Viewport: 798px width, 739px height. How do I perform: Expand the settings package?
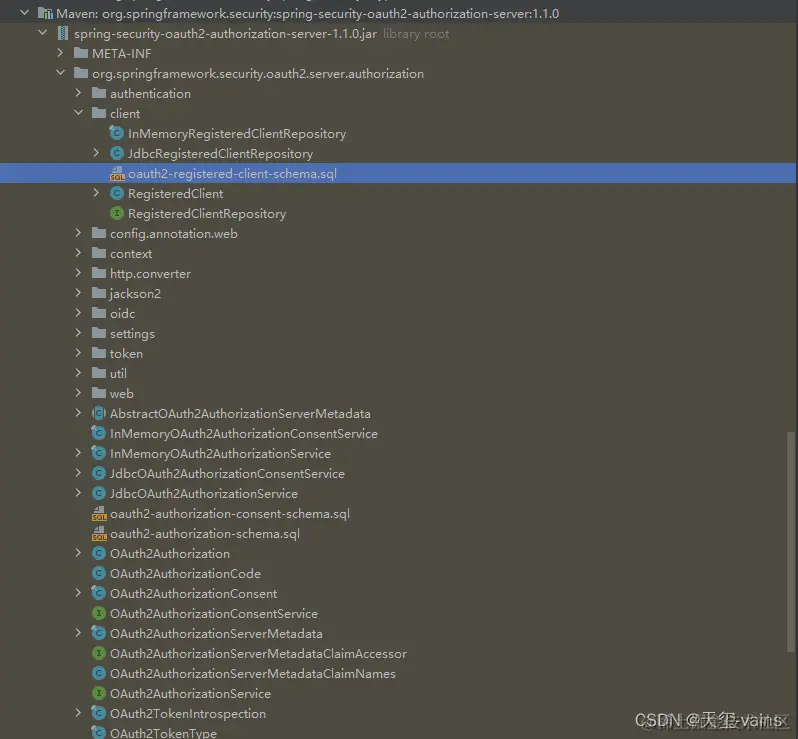click(78, 333)
